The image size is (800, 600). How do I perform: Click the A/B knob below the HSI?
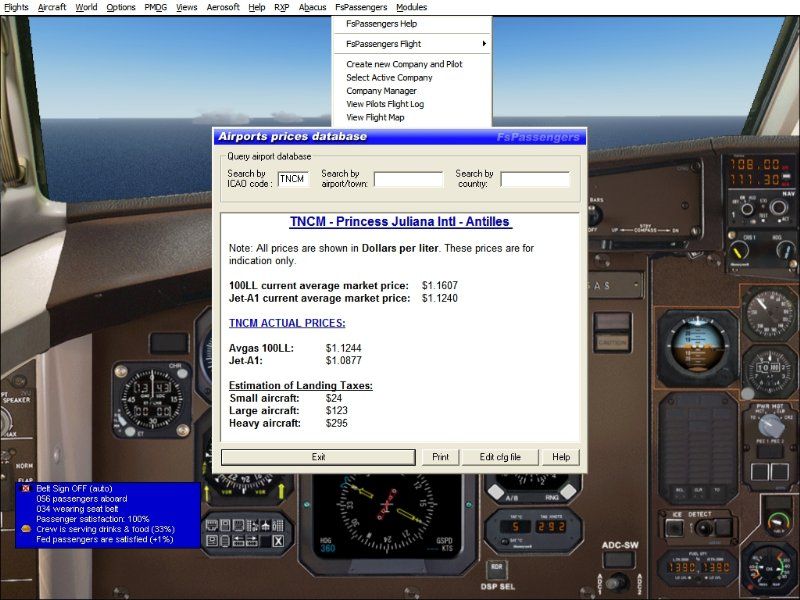click(x=496, y=491)
